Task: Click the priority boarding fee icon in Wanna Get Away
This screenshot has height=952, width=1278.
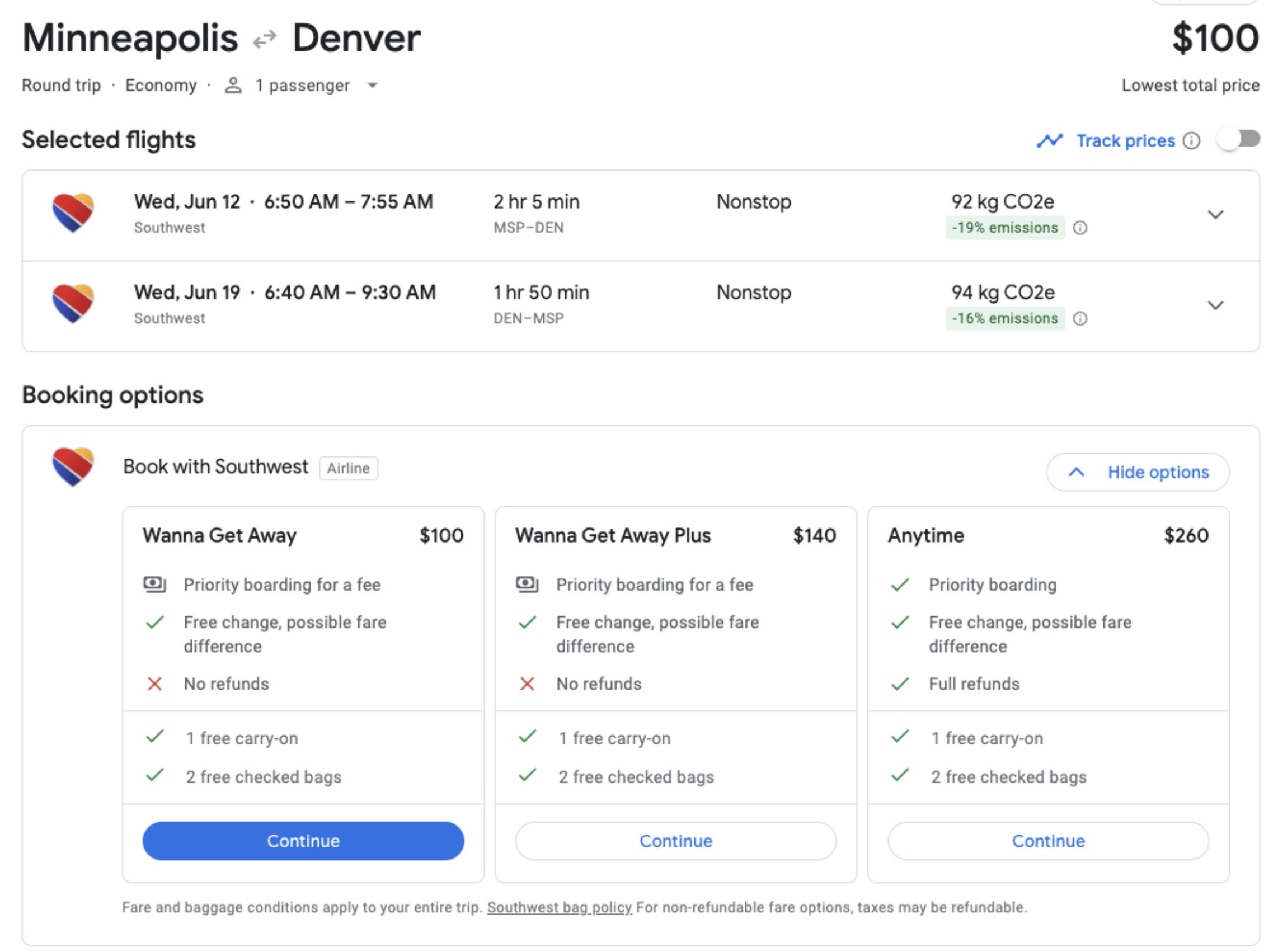Action: (x=155, y=584)
